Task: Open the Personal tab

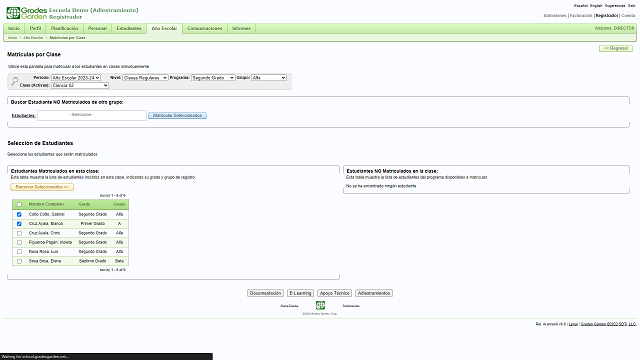Action: pos(97,28)
